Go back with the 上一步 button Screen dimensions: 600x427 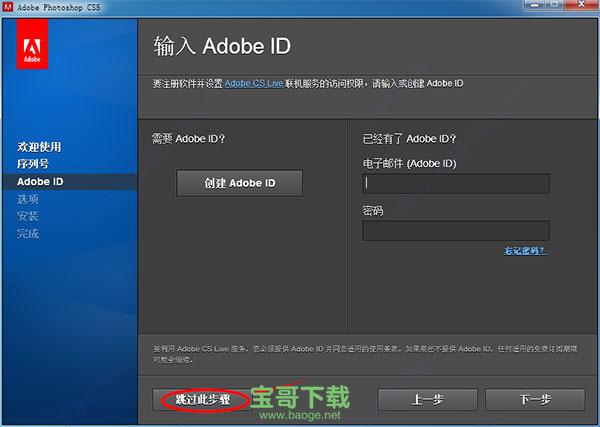click(427, 399)
